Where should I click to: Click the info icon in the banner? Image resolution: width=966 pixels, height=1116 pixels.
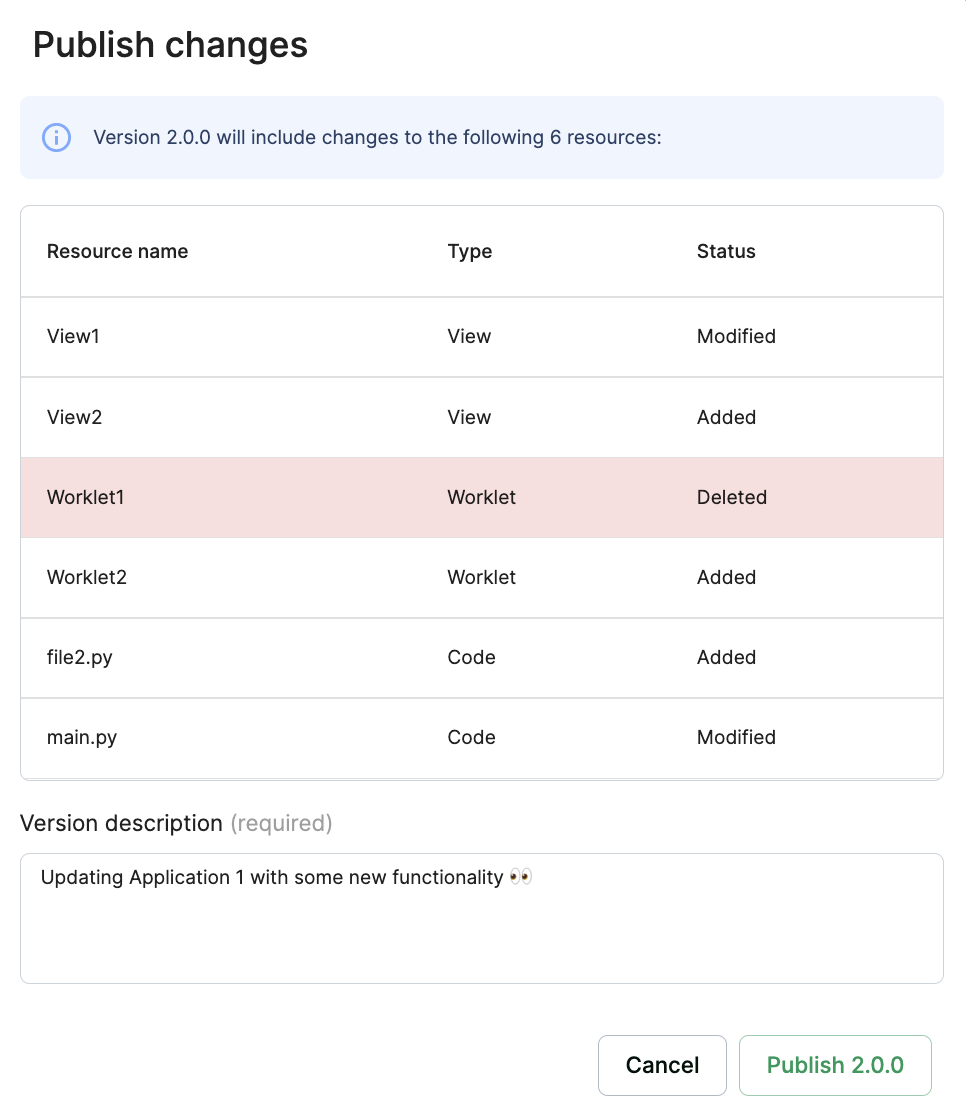pos(56,137)
